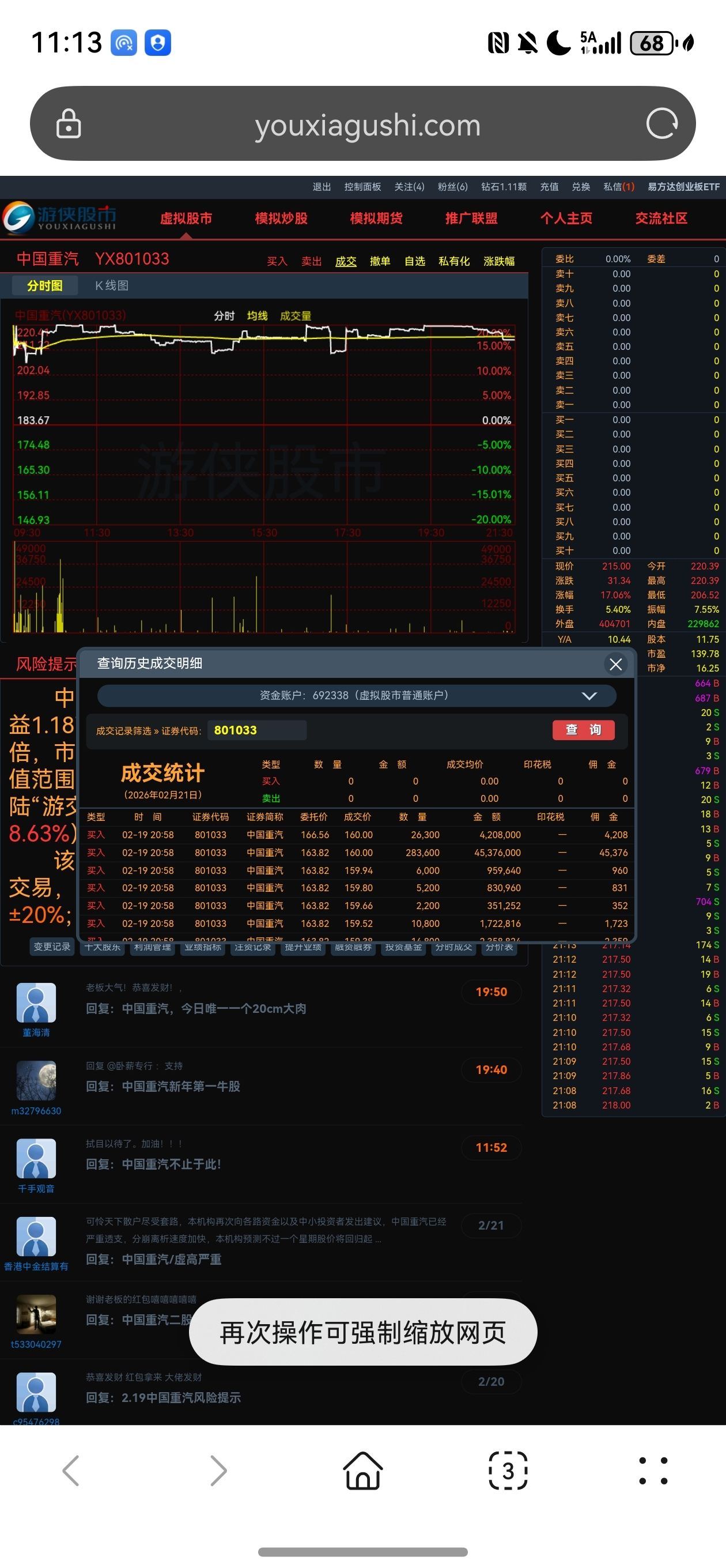The width and height of the screenshot is (726, 1568).
Task: Close the 查询历史成交明细 dialog
Action: click(x=615, y=664)
